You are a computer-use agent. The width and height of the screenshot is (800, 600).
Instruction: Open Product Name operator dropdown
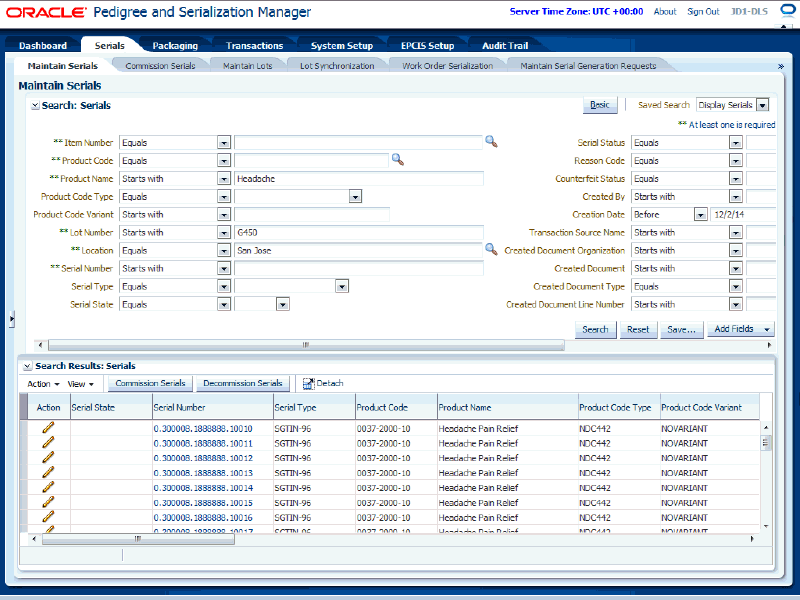click(224, 179)
